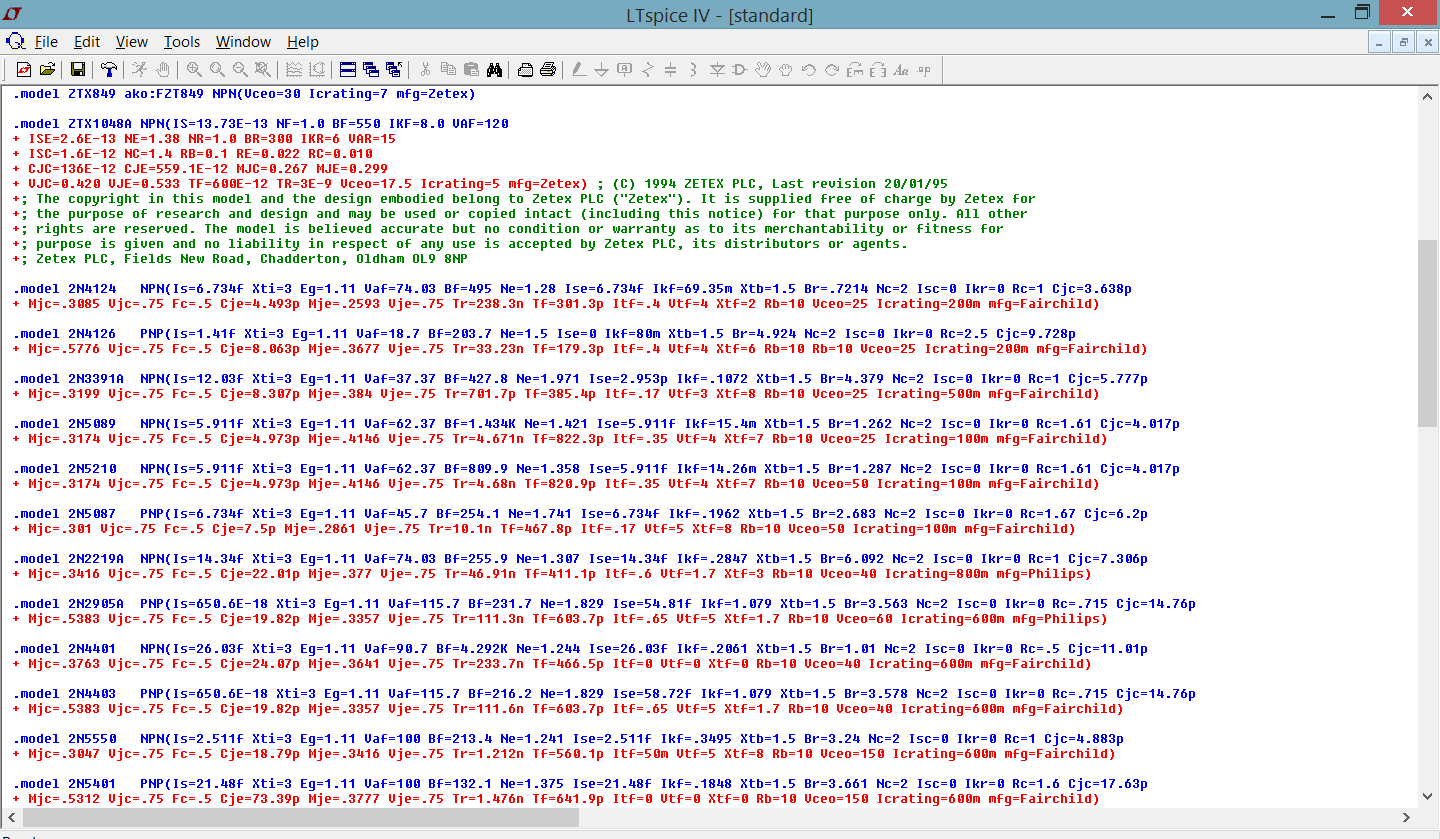Open the View menu
Viewport: 1440px width, 839px height.
132,42
